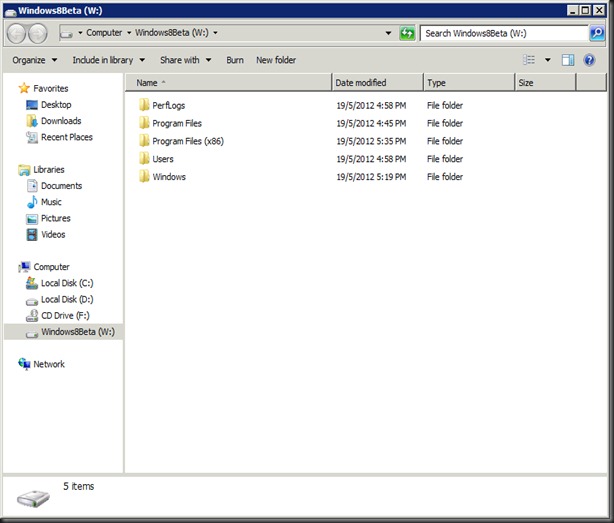Expand the address bar history dropdown arrow
The width and height of the screenshot is (614, 523).
(x=388, y=33)
